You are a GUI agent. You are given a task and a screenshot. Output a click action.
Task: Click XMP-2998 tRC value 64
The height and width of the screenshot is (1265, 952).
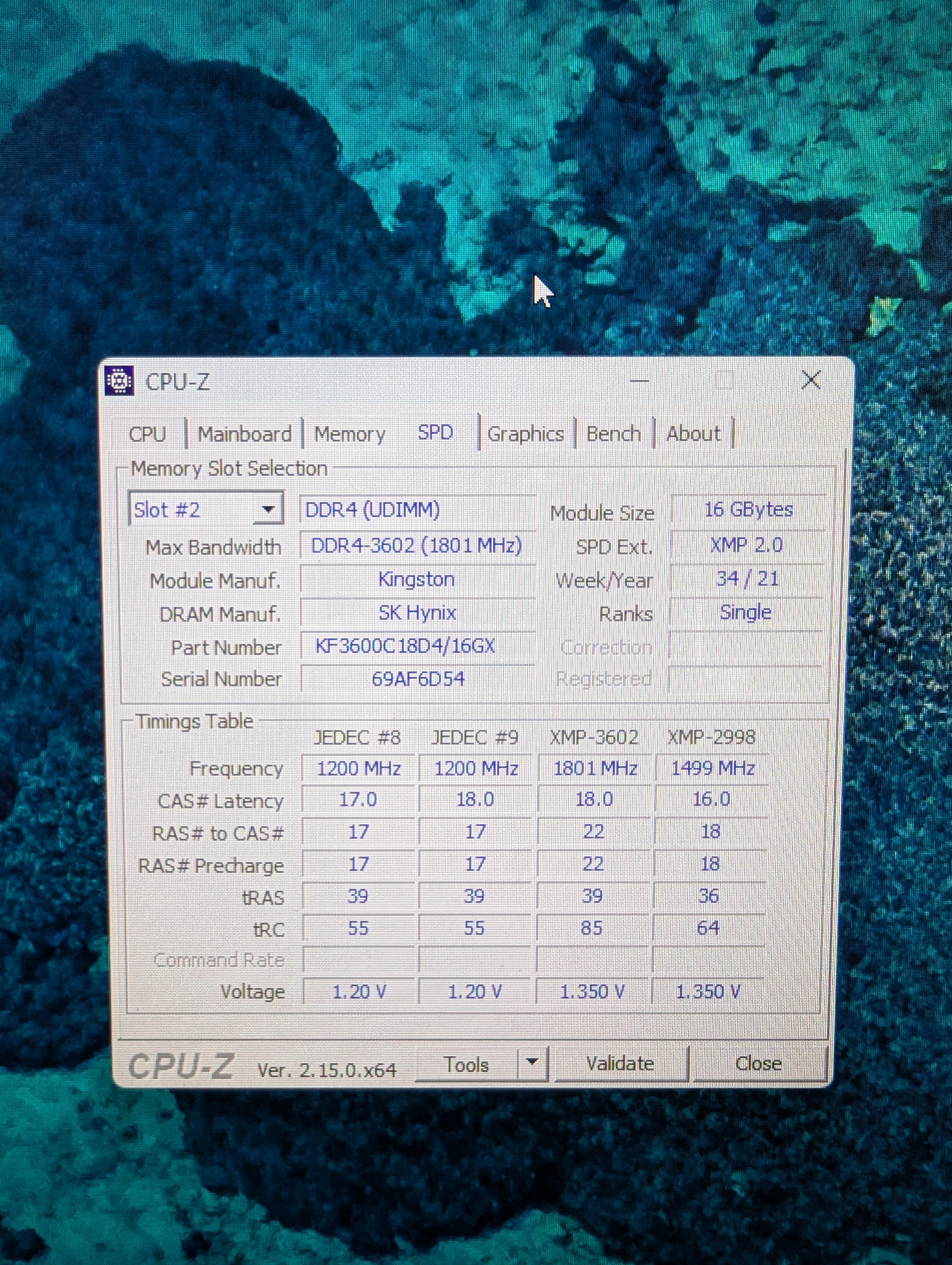[708, 928]
